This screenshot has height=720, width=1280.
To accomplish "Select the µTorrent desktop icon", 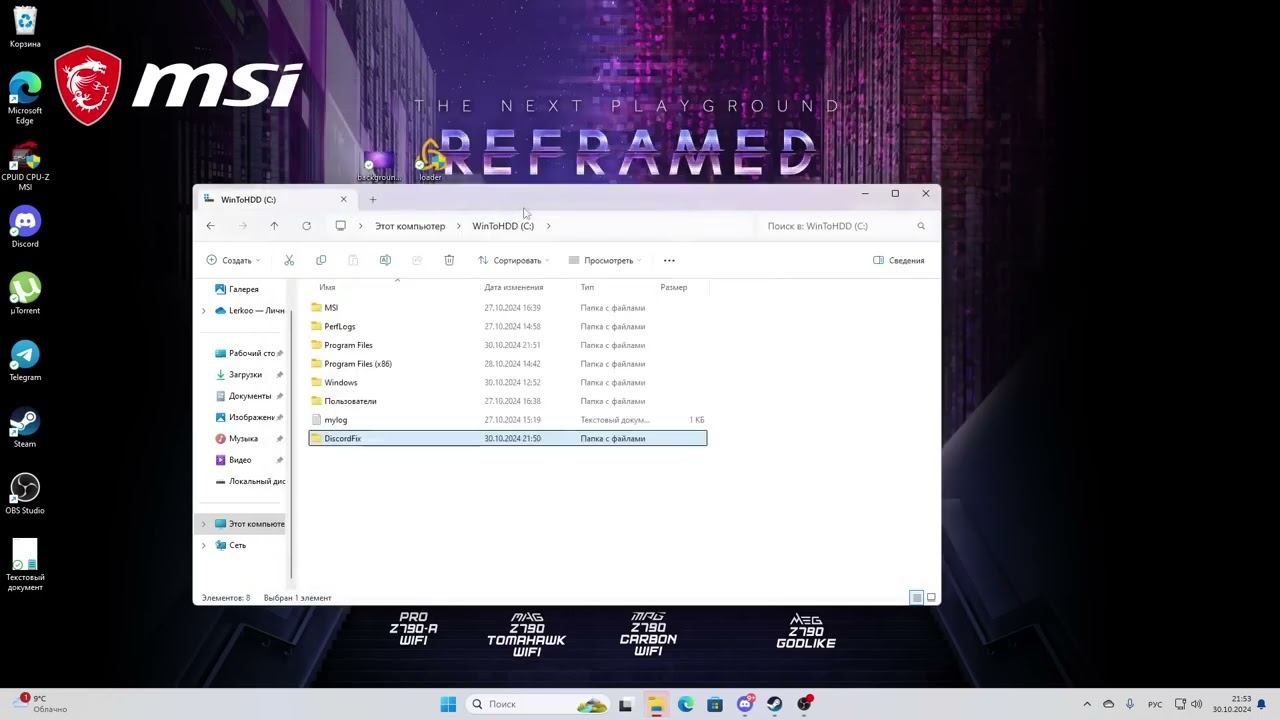I will tap(25, 294).
